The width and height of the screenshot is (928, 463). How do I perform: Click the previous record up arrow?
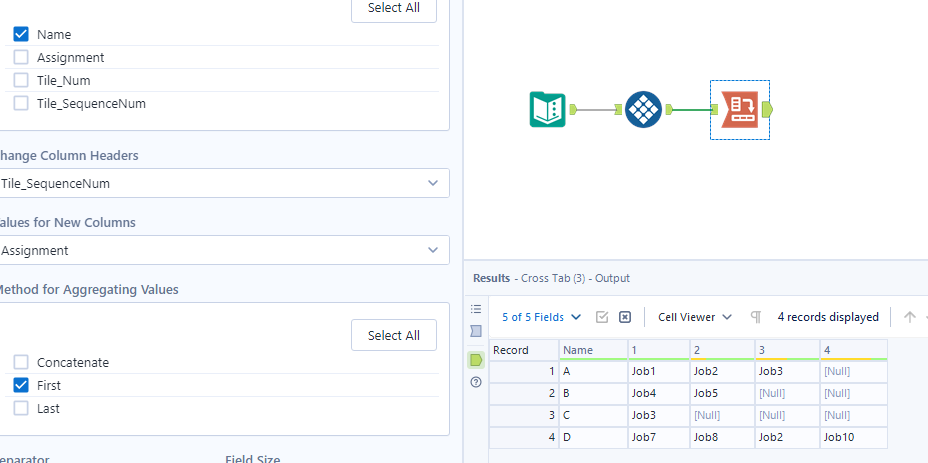(x=909, y=317)
